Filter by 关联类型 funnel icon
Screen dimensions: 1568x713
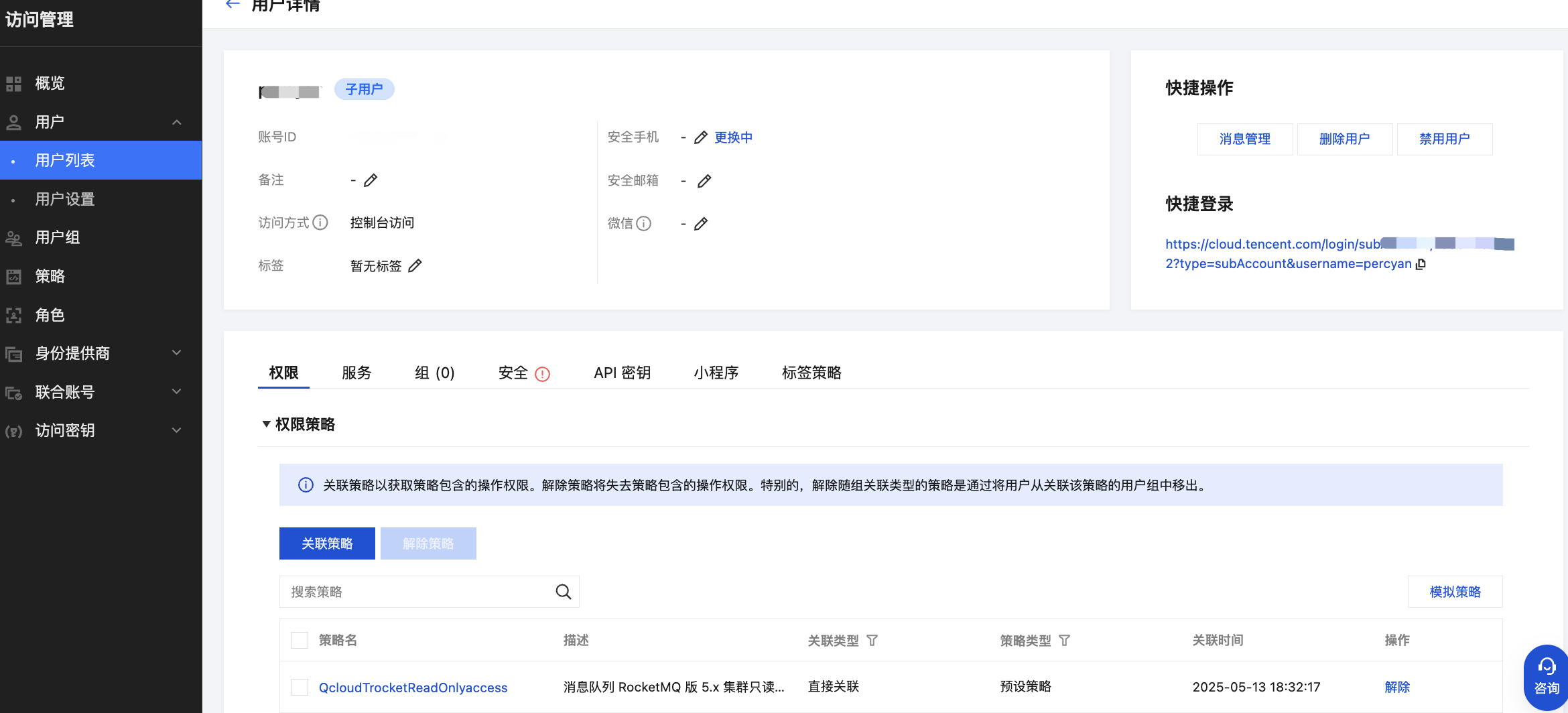click(872, 641)
